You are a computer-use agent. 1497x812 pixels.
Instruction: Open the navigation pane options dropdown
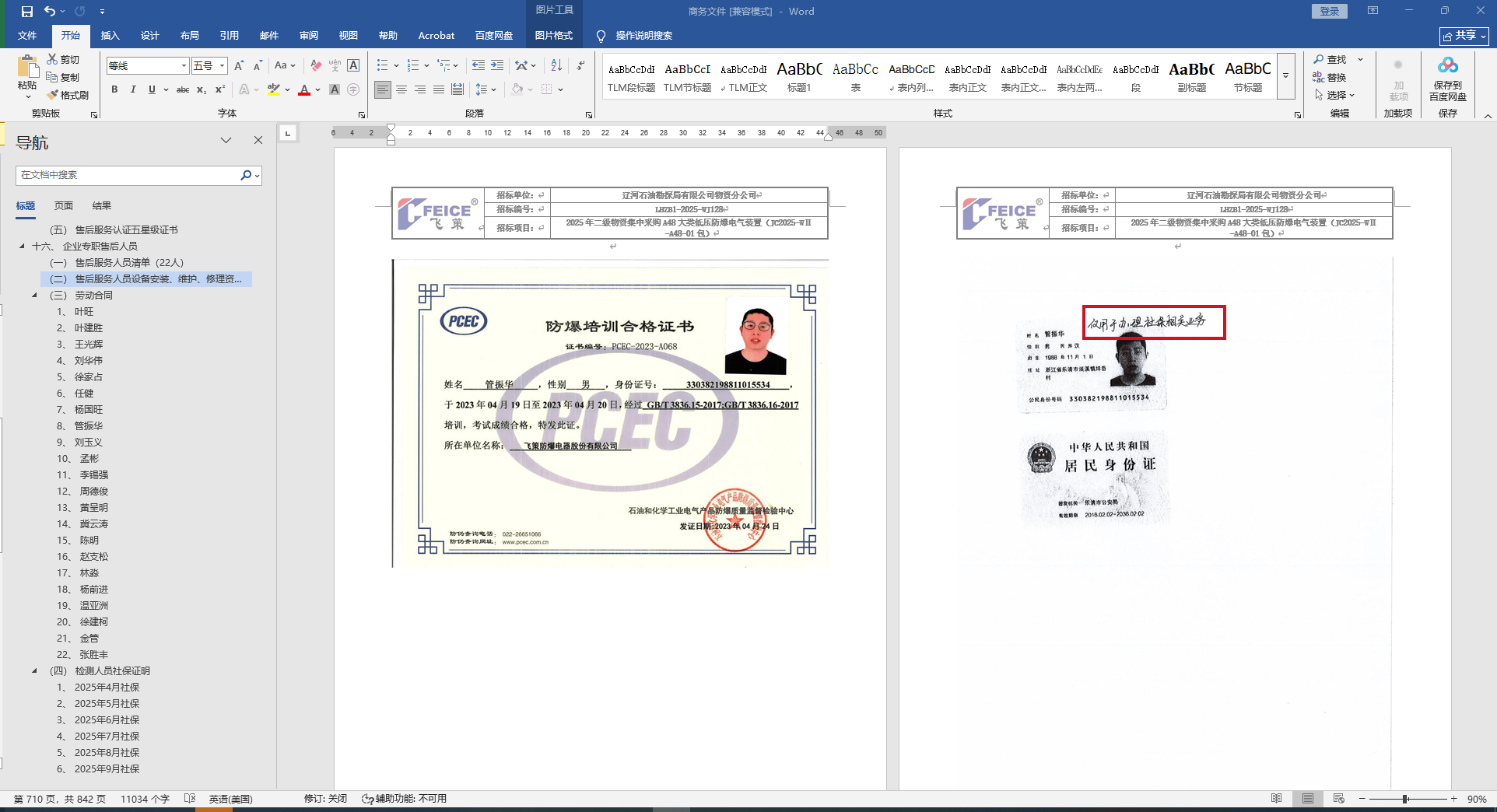pos(226,140)
